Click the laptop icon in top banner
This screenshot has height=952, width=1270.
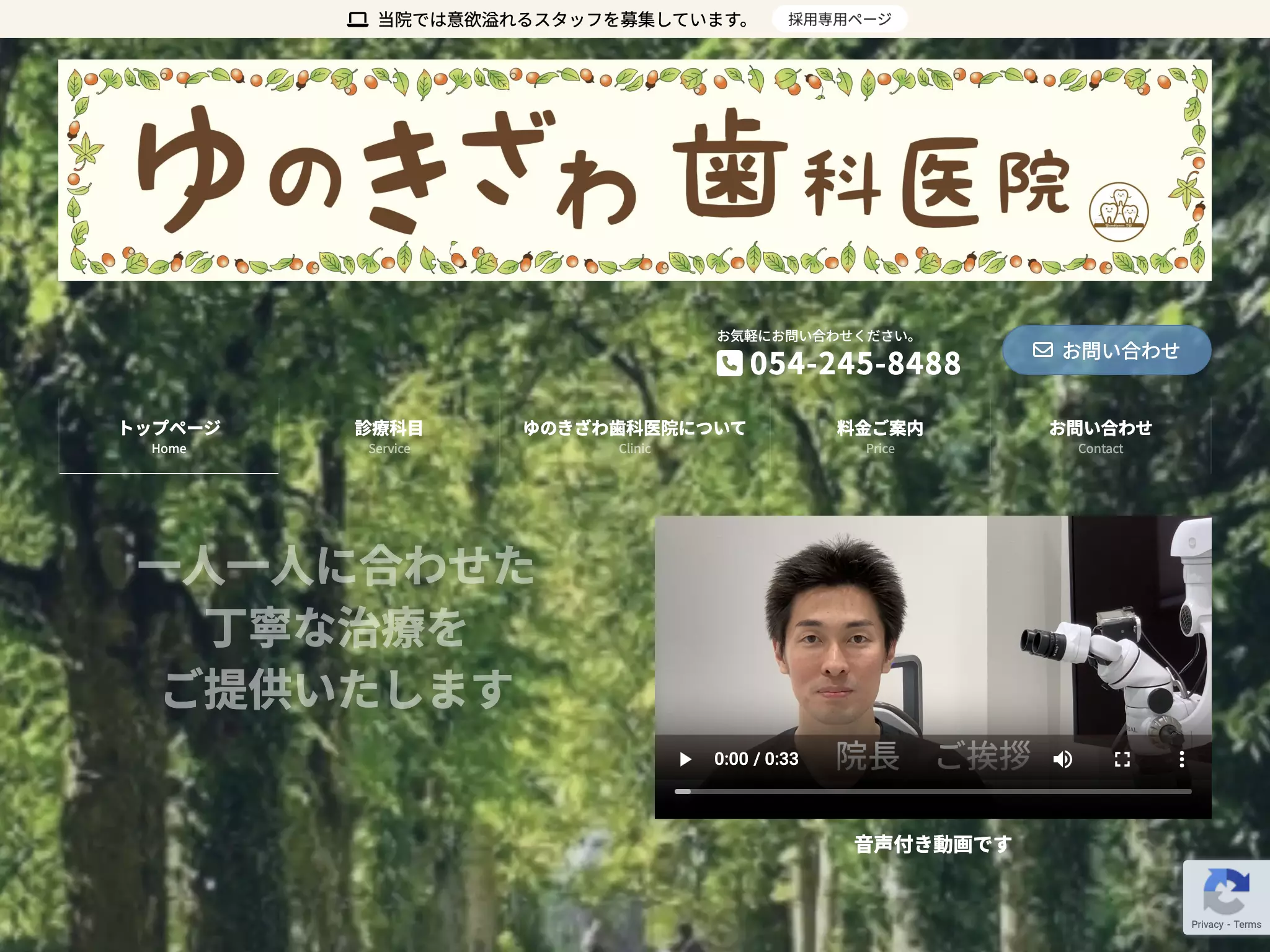pyautogui.click(x=358, y=20)
